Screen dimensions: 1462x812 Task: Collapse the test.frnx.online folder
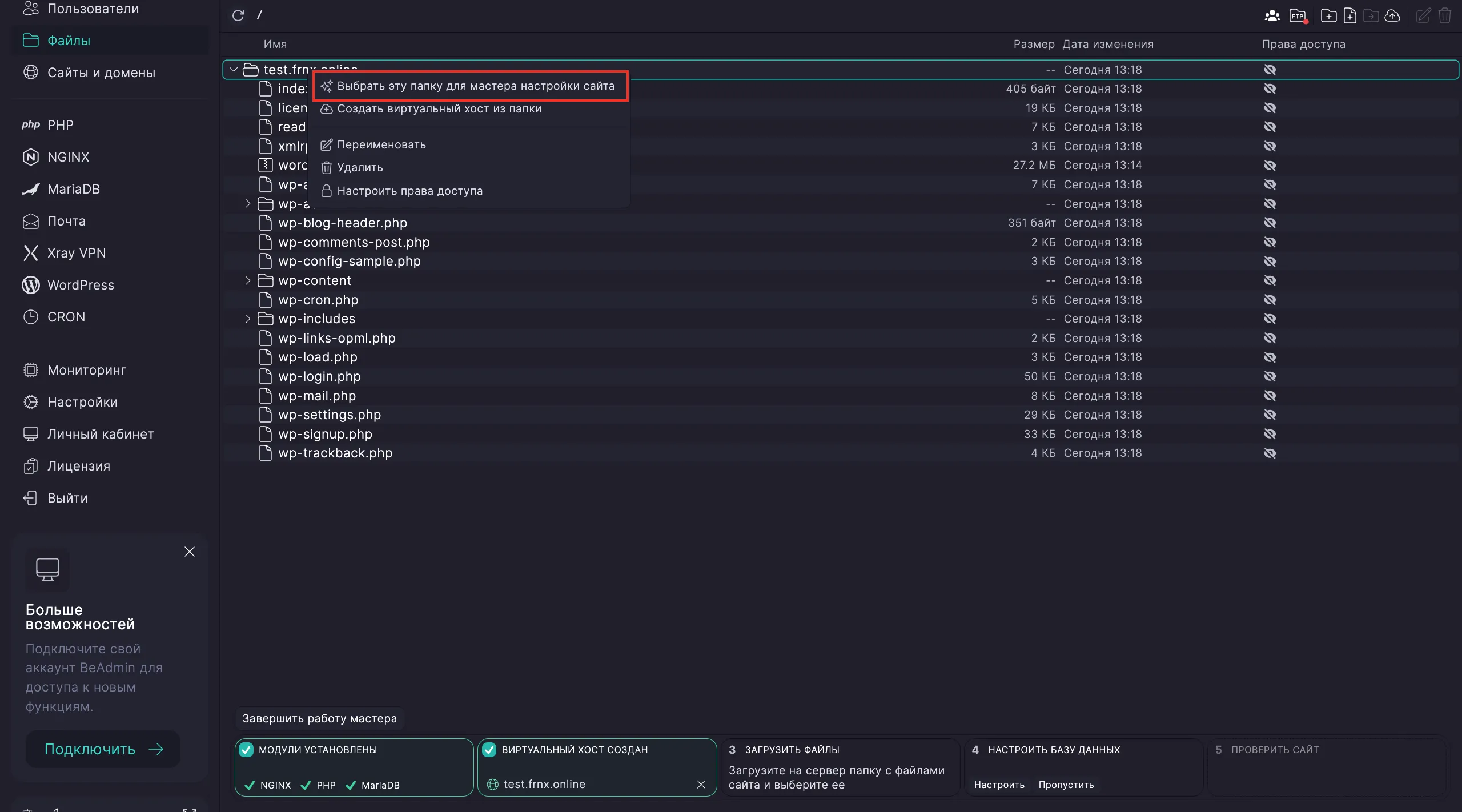[234, 69]
